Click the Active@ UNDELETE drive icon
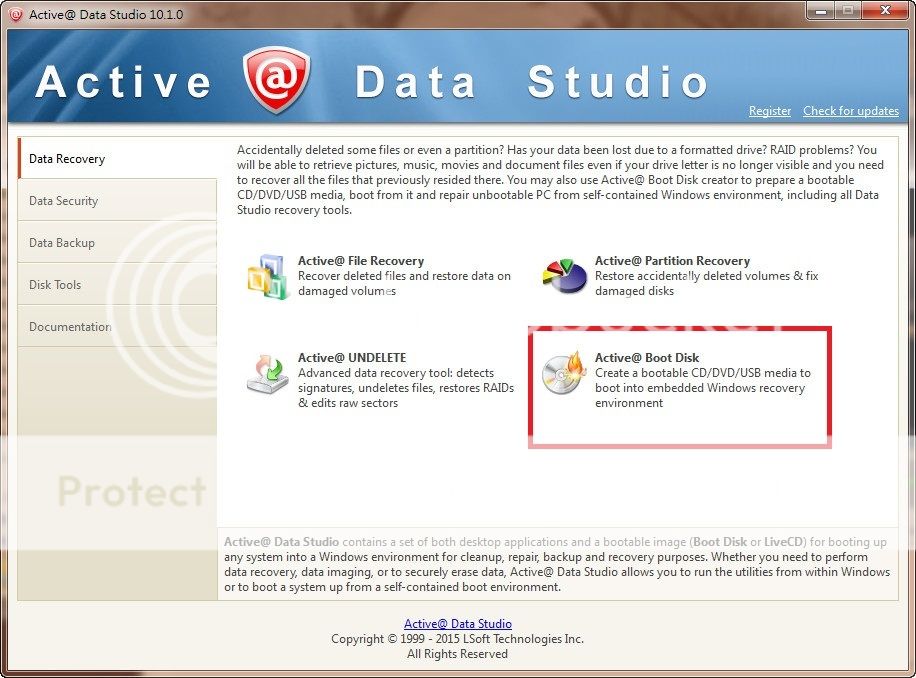The height and width of the screenshot is (678, 916). (x=268, y=374)
